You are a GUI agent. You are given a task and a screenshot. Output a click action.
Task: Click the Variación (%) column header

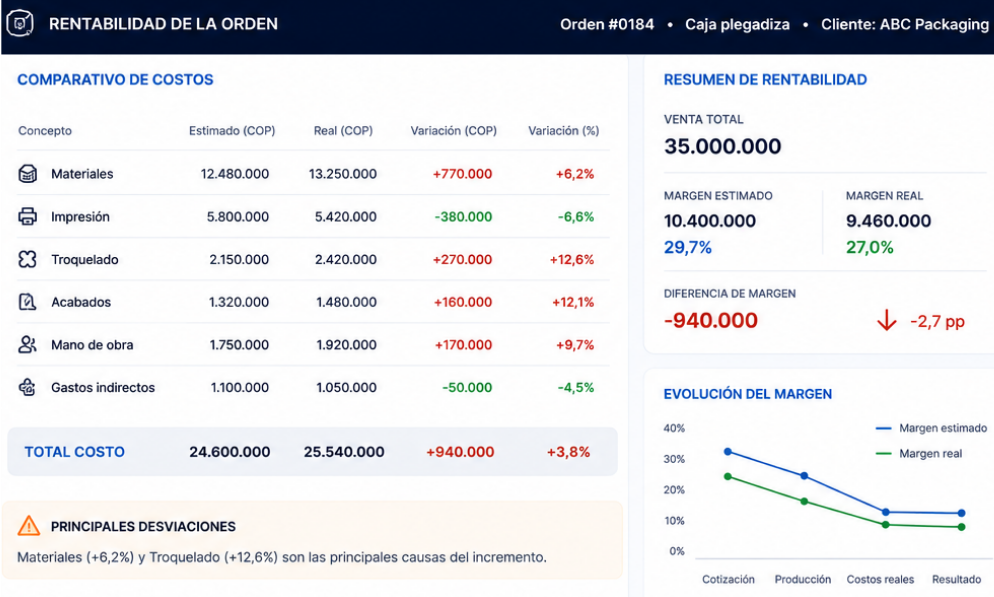tap(564, 131)
